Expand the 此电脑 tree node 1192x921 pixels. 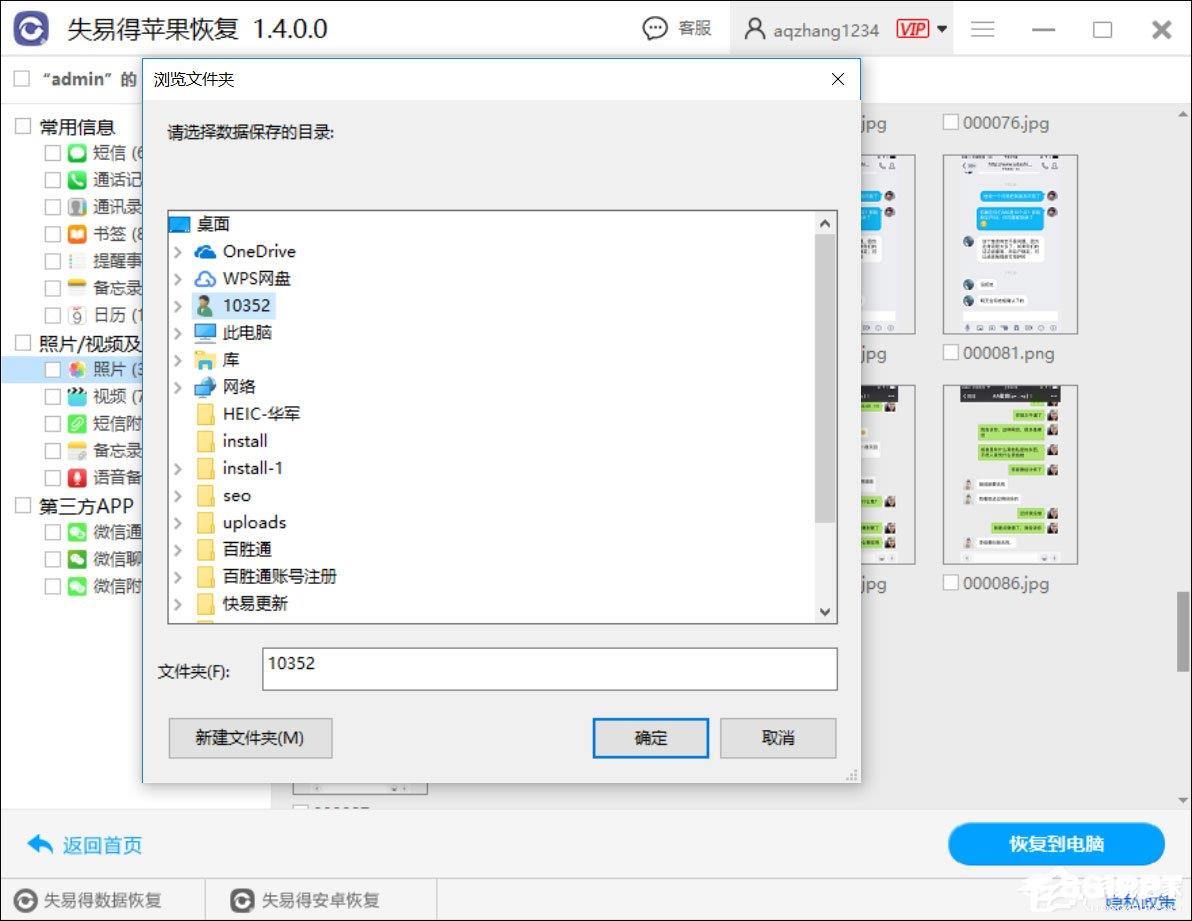point(178,333)
